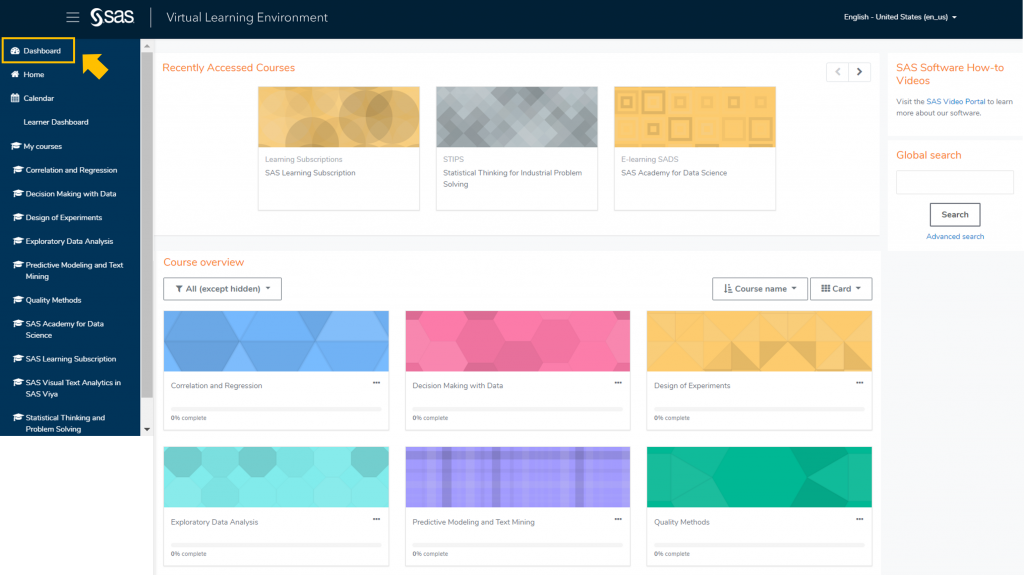Click the next arrow in Recently Accessed Courses
Screen dimensions: 1024x575
pos(859,72)
